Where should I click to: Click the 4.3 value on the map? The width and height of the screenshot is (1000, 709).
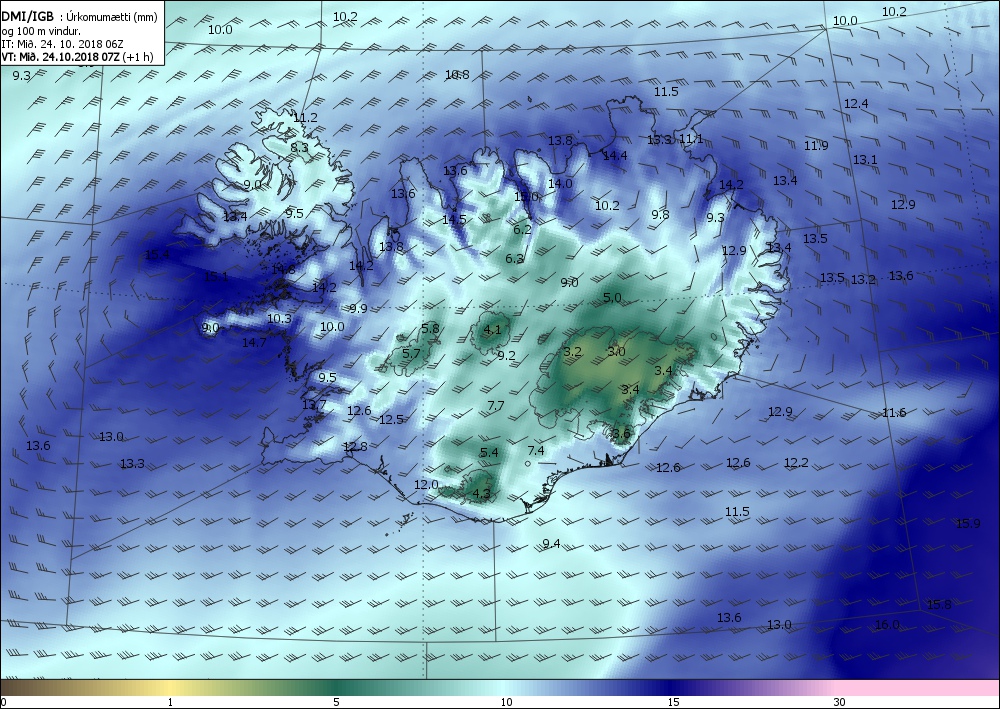point(482,493)
